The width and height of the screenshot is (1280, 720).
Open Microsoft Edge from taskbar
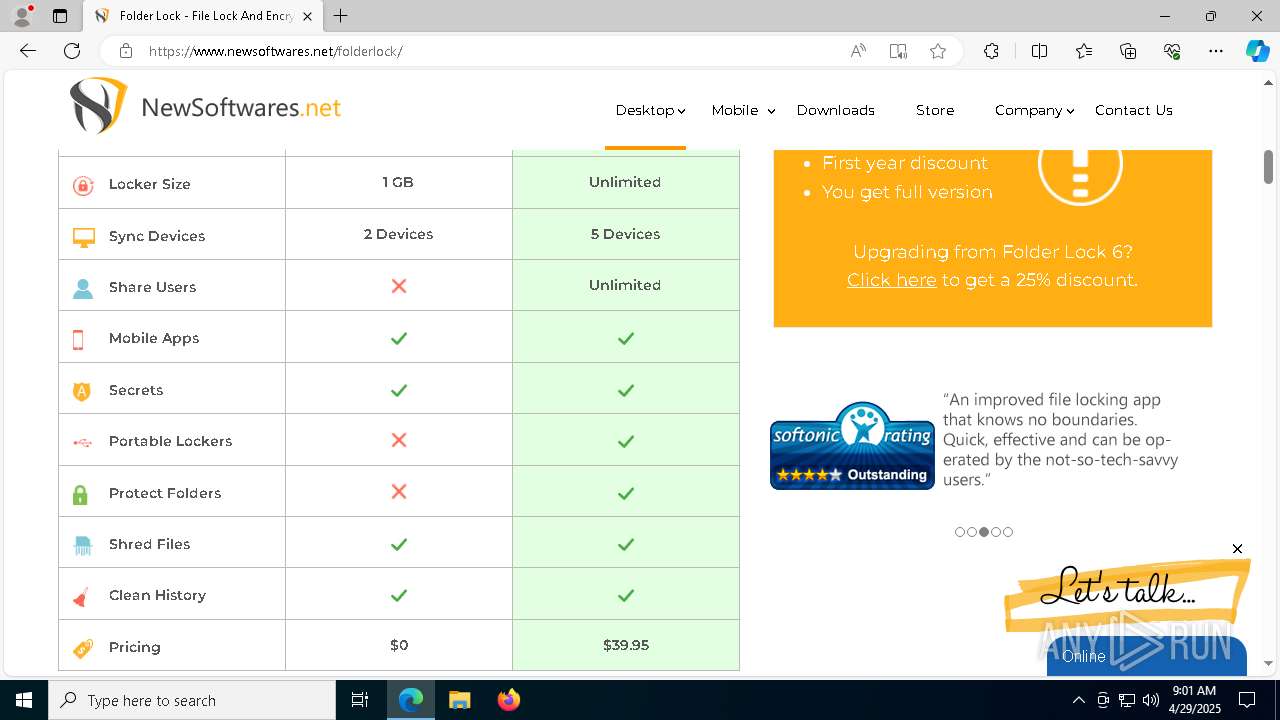click(x=411, y=700)
